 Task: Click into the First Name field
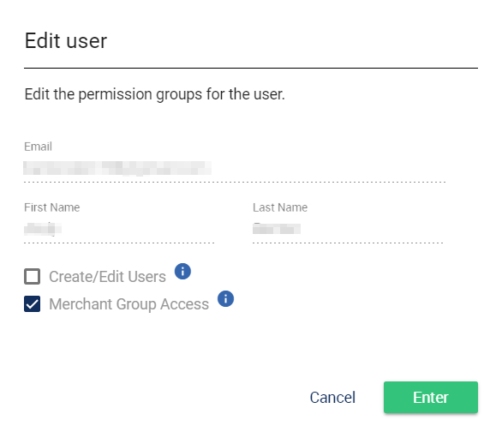click(119, 229)
